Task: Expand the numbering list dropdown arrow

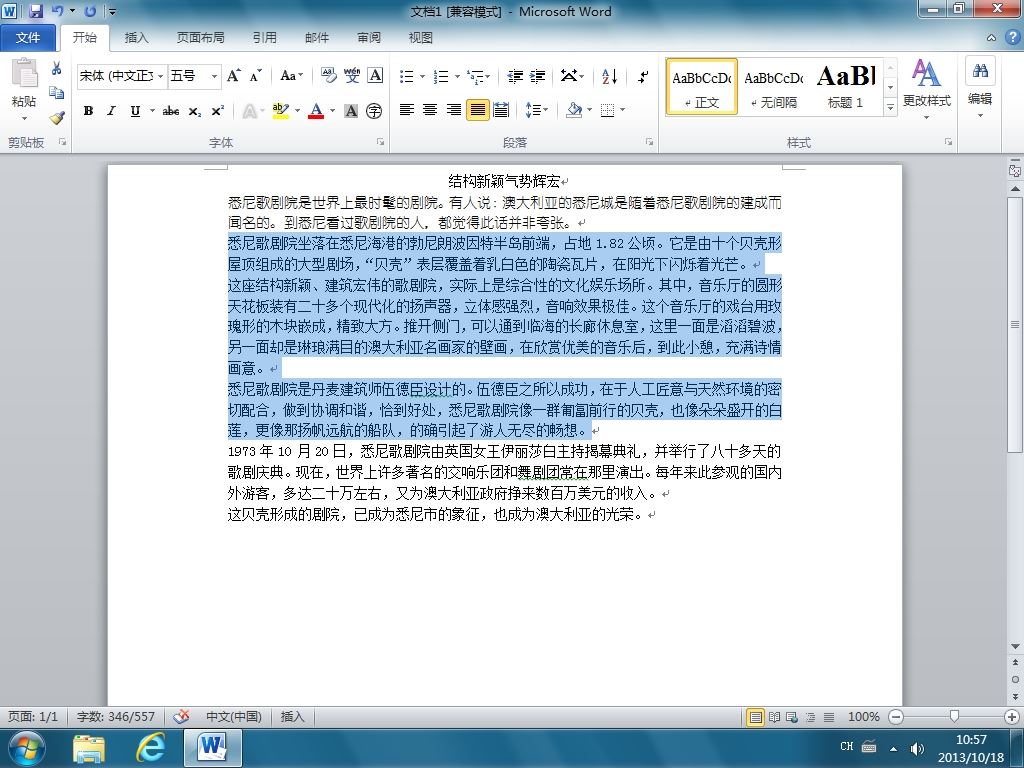Action: pyautogui.click(x=457, y=76)
